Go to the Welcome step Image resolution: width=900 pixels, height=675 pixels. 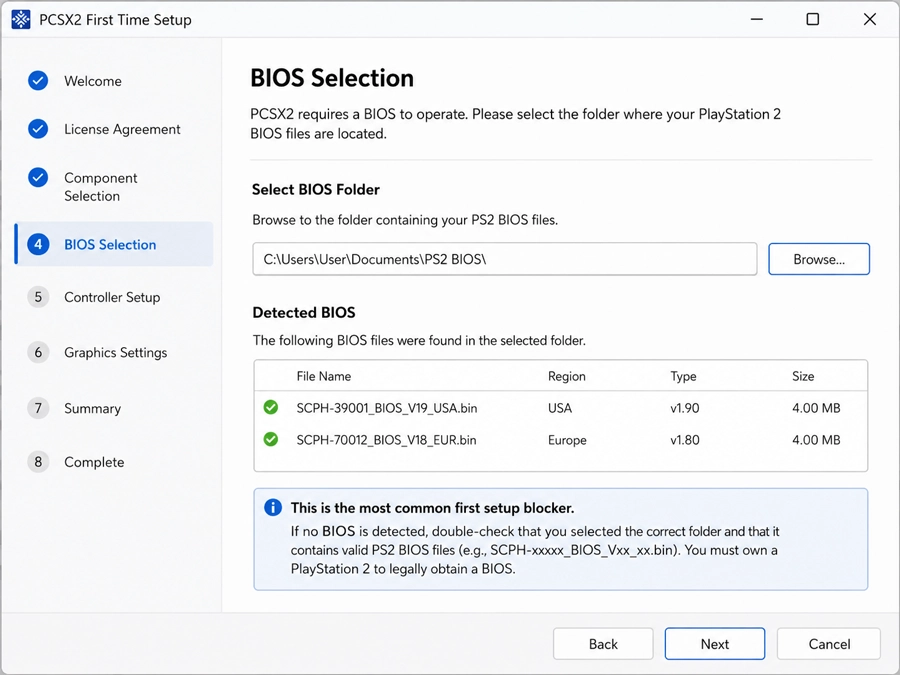tap(92, 81)
